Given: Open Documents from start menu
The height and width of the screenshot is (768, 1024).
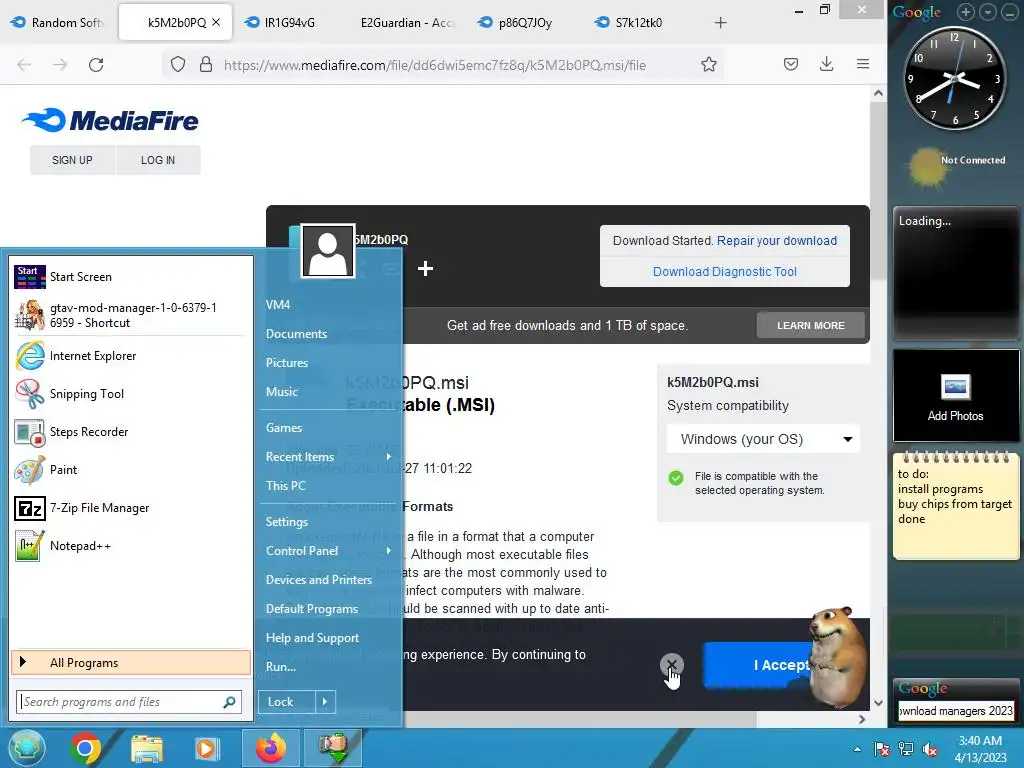Looking at the screenshot, I should pyautogui.click(x=296, y=334).
